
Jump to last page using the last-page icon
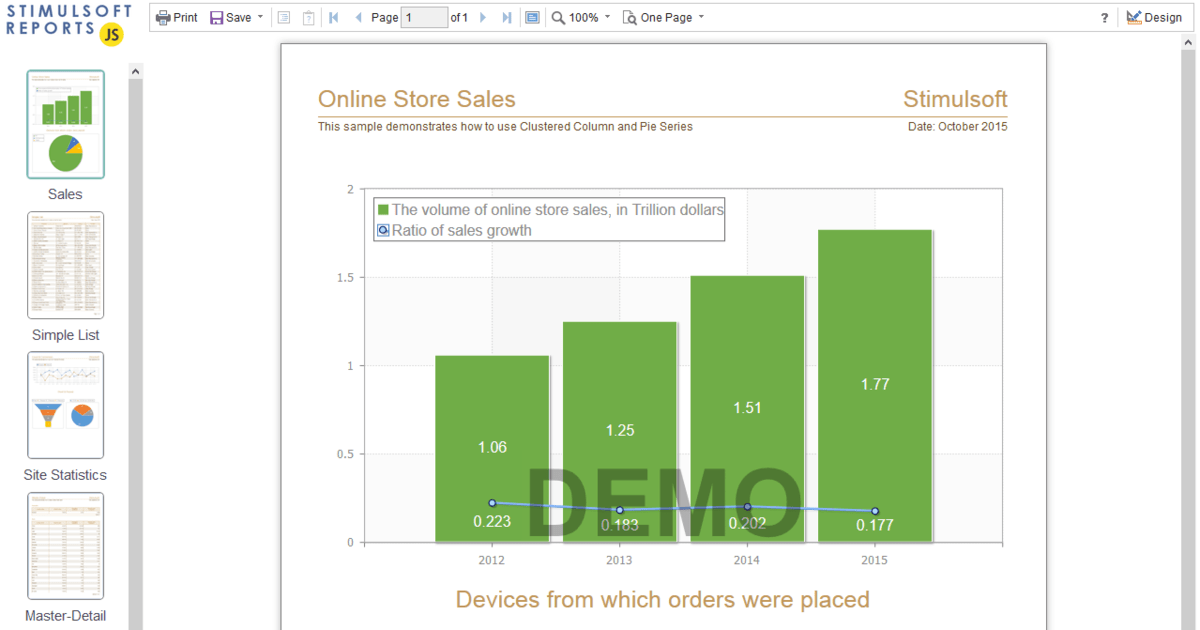[x=506, y=16]
